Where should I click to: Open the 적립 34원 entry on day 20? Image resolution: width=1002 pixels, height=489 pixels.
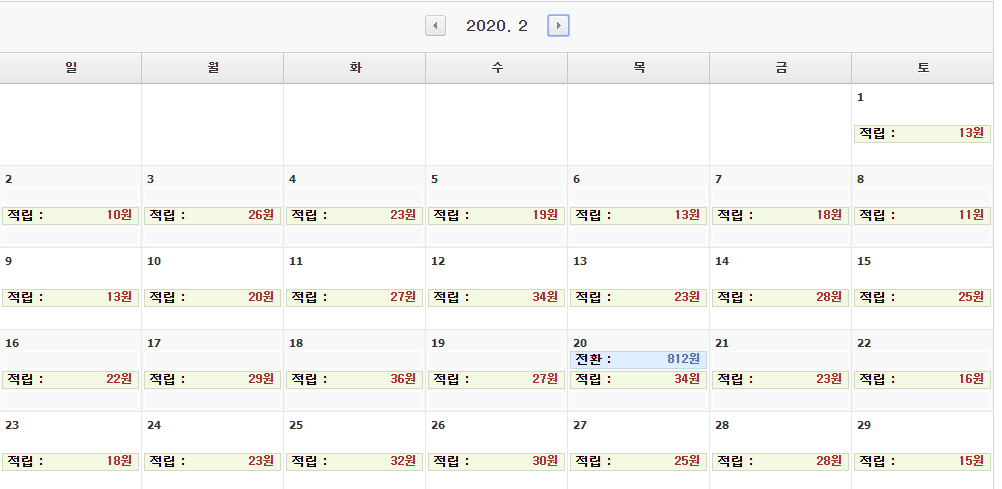tap(638, 379)
